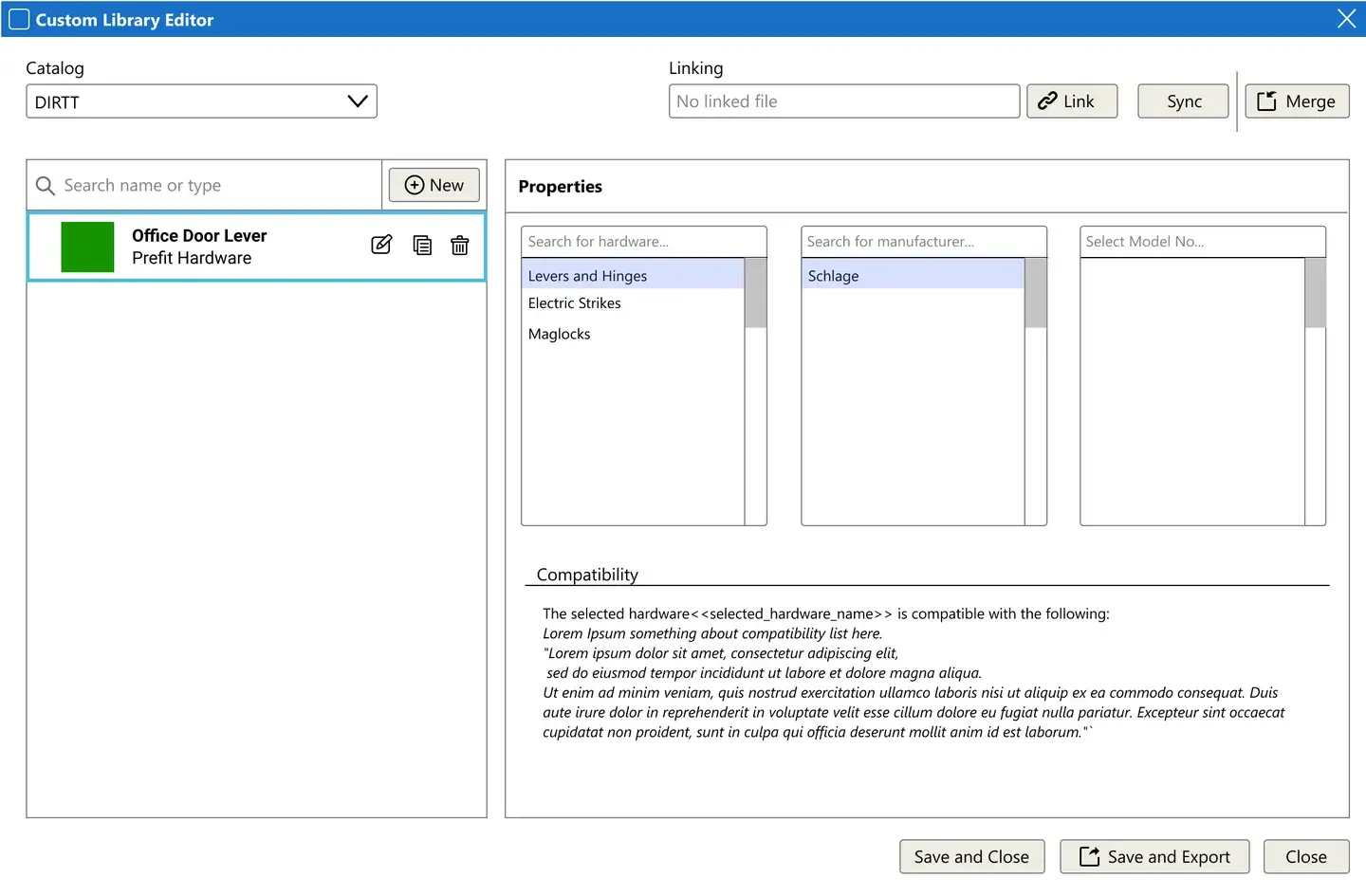Select Maglocks in hardware list
Viewport: 1366px width, 896px height.
[x=633, y=334]
